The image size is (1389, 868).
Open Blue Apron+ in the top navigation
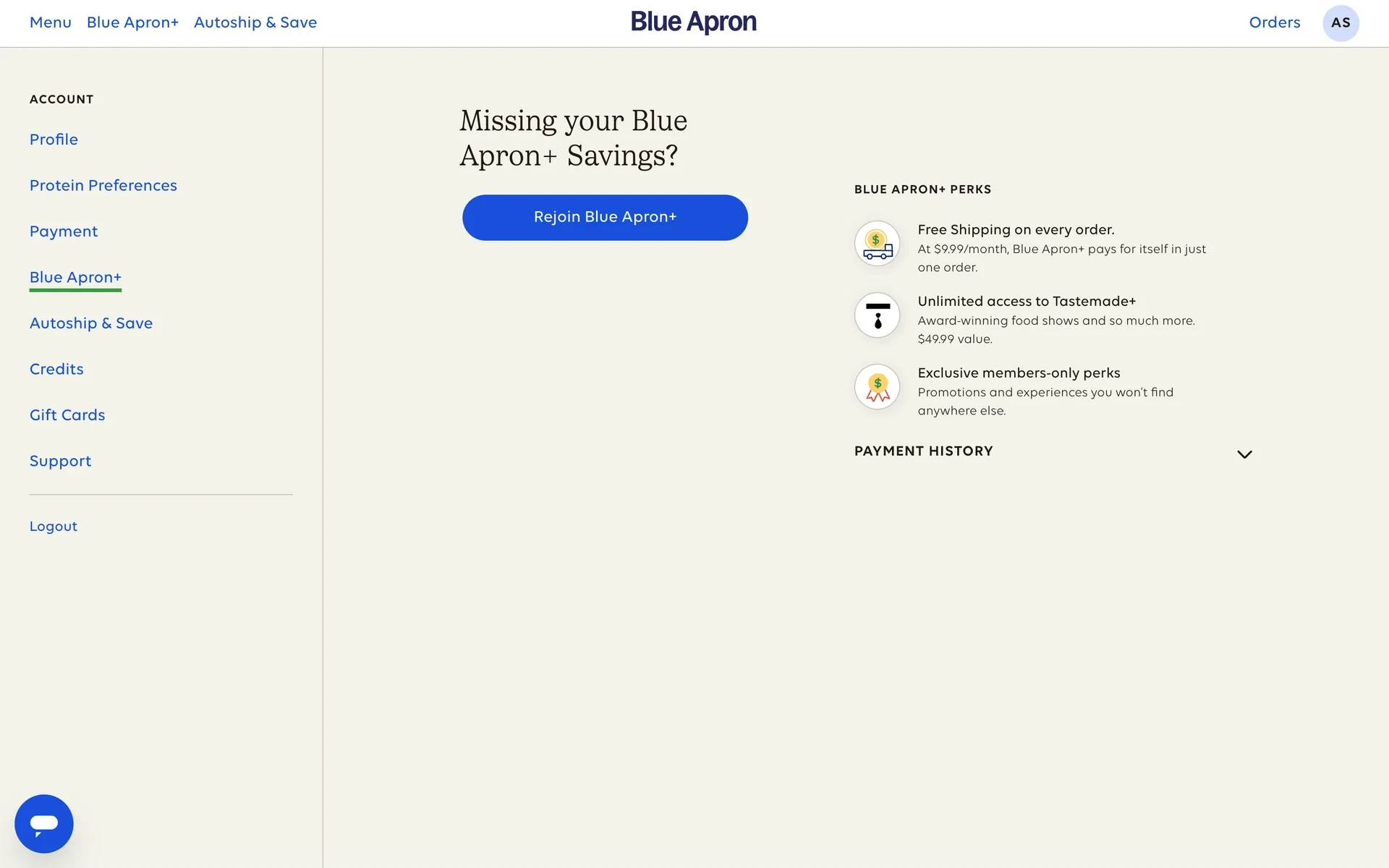coord(132,22)
